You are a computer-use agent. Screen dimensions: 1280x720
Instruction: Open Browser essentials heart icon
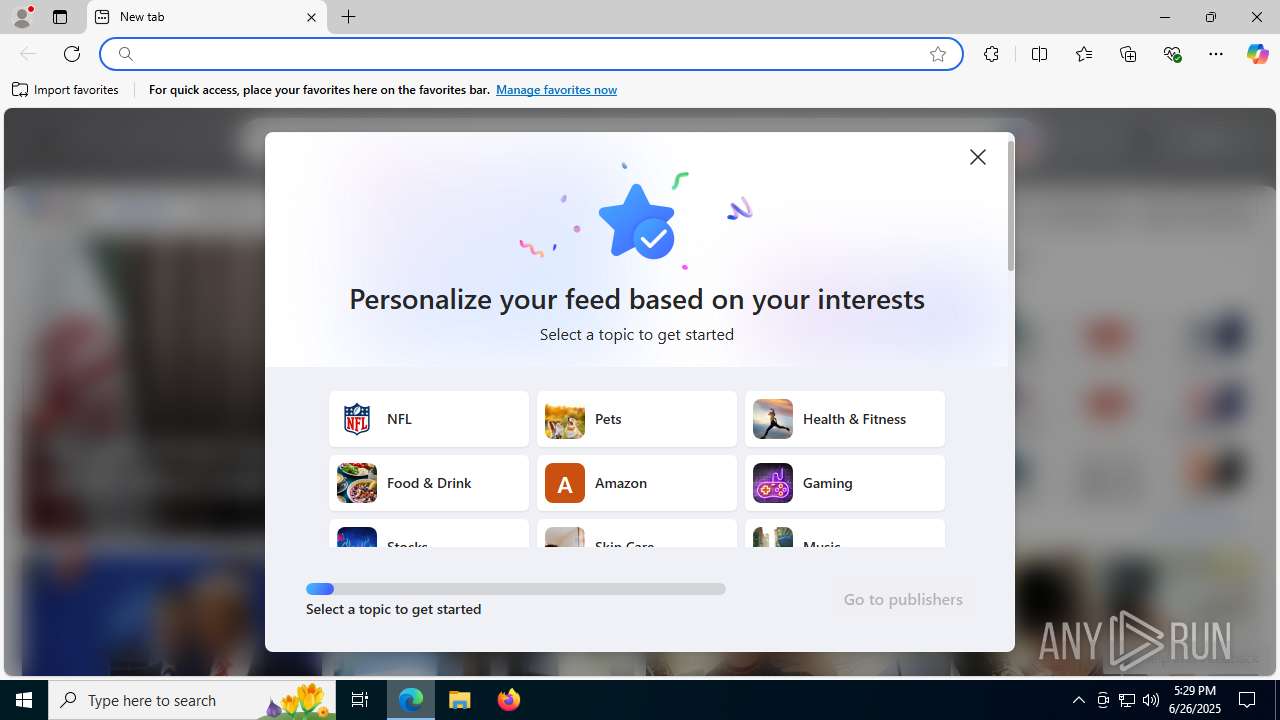1172,54
